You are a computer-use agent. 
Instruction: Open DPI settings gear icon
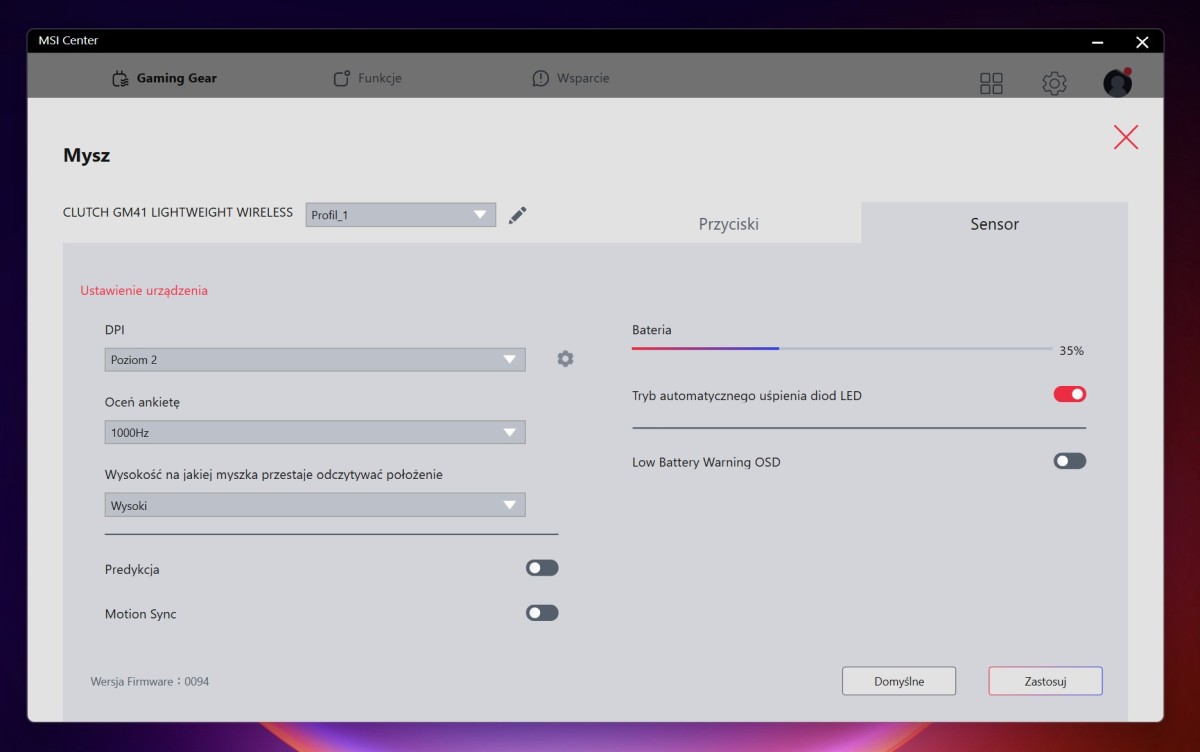pos(565,359)
